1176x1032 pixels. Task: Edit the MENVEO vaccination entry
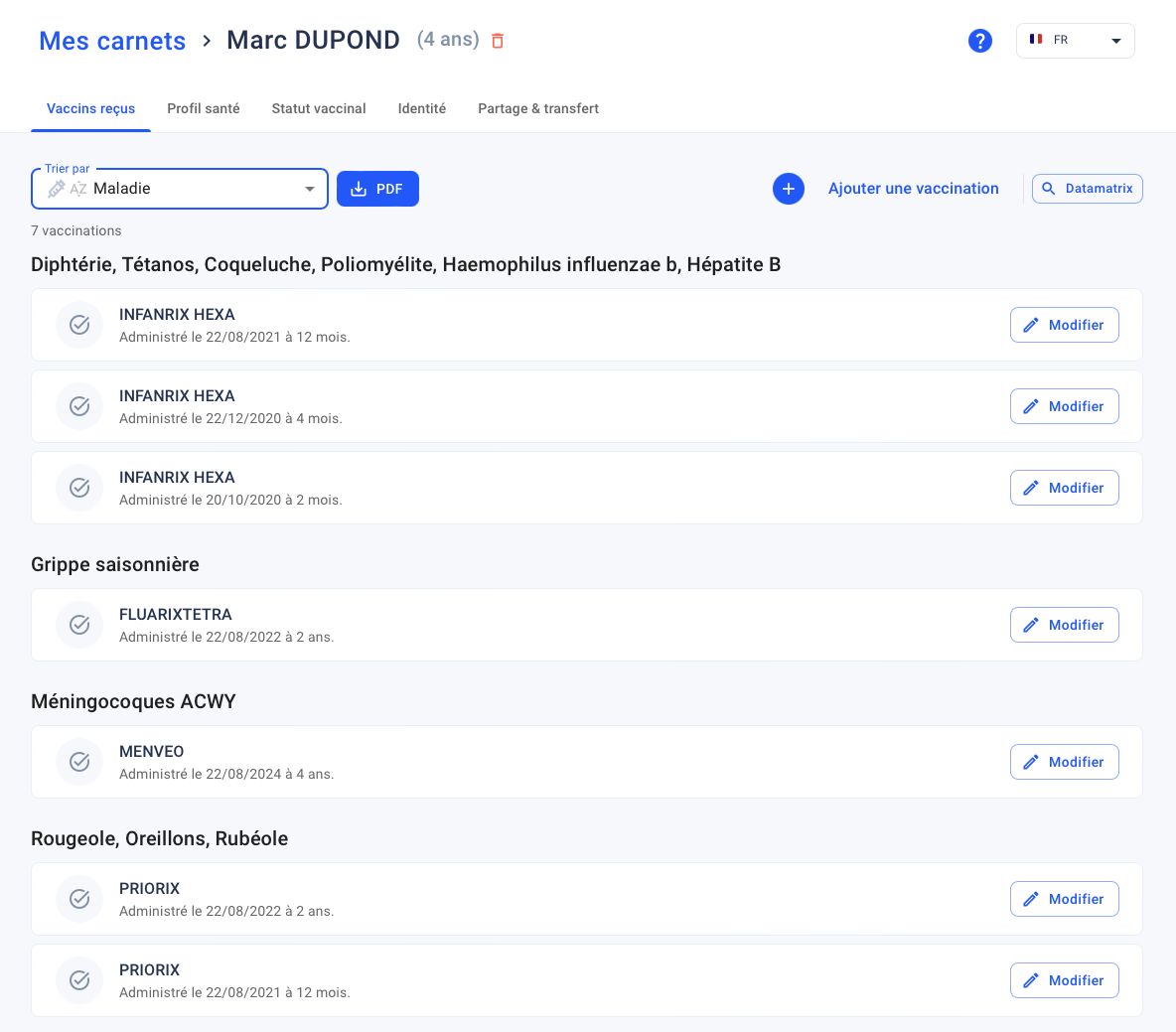pos(1064,762)
